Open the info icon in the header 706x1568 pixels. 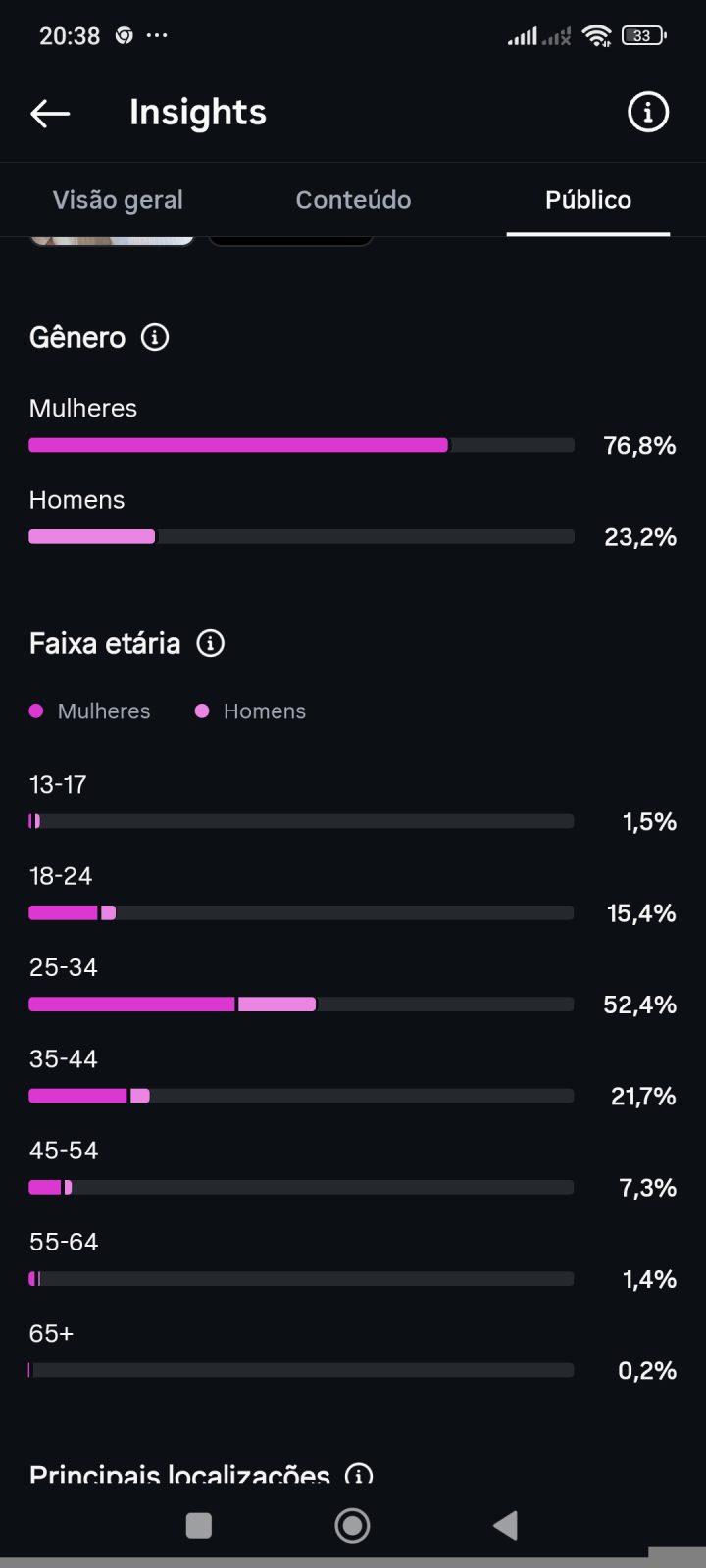(647, 113)
